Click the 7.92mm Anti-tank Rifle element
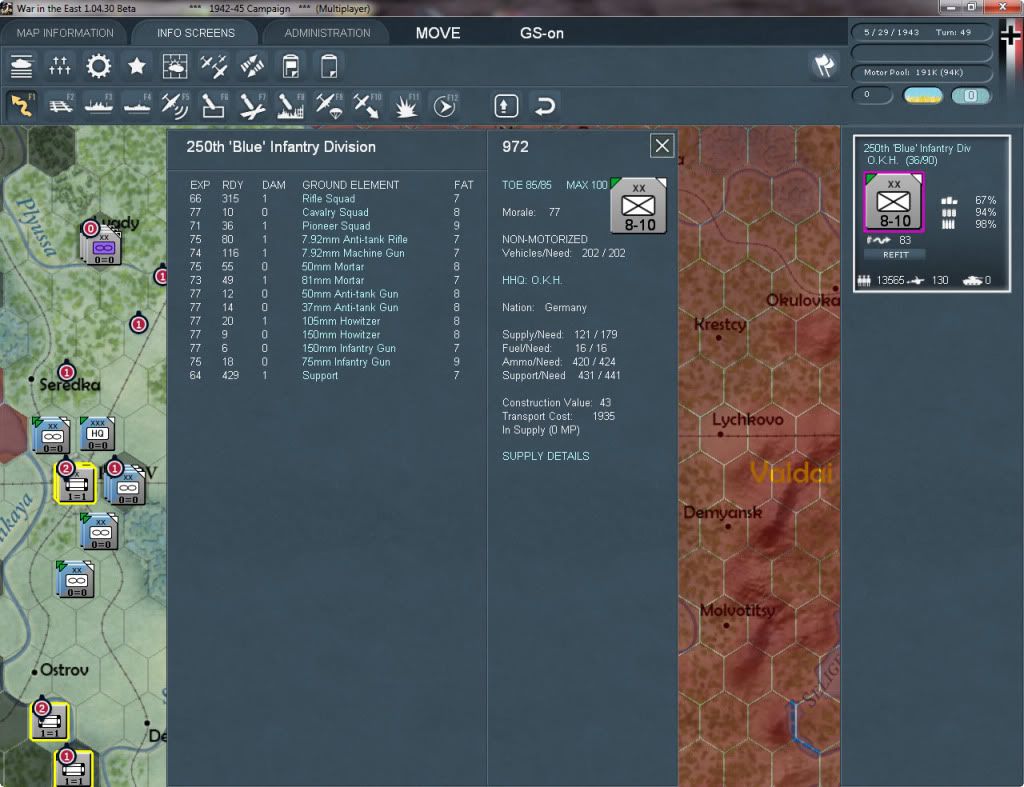The width and height of the screenshot is (1024, 787). pos(355,240)
